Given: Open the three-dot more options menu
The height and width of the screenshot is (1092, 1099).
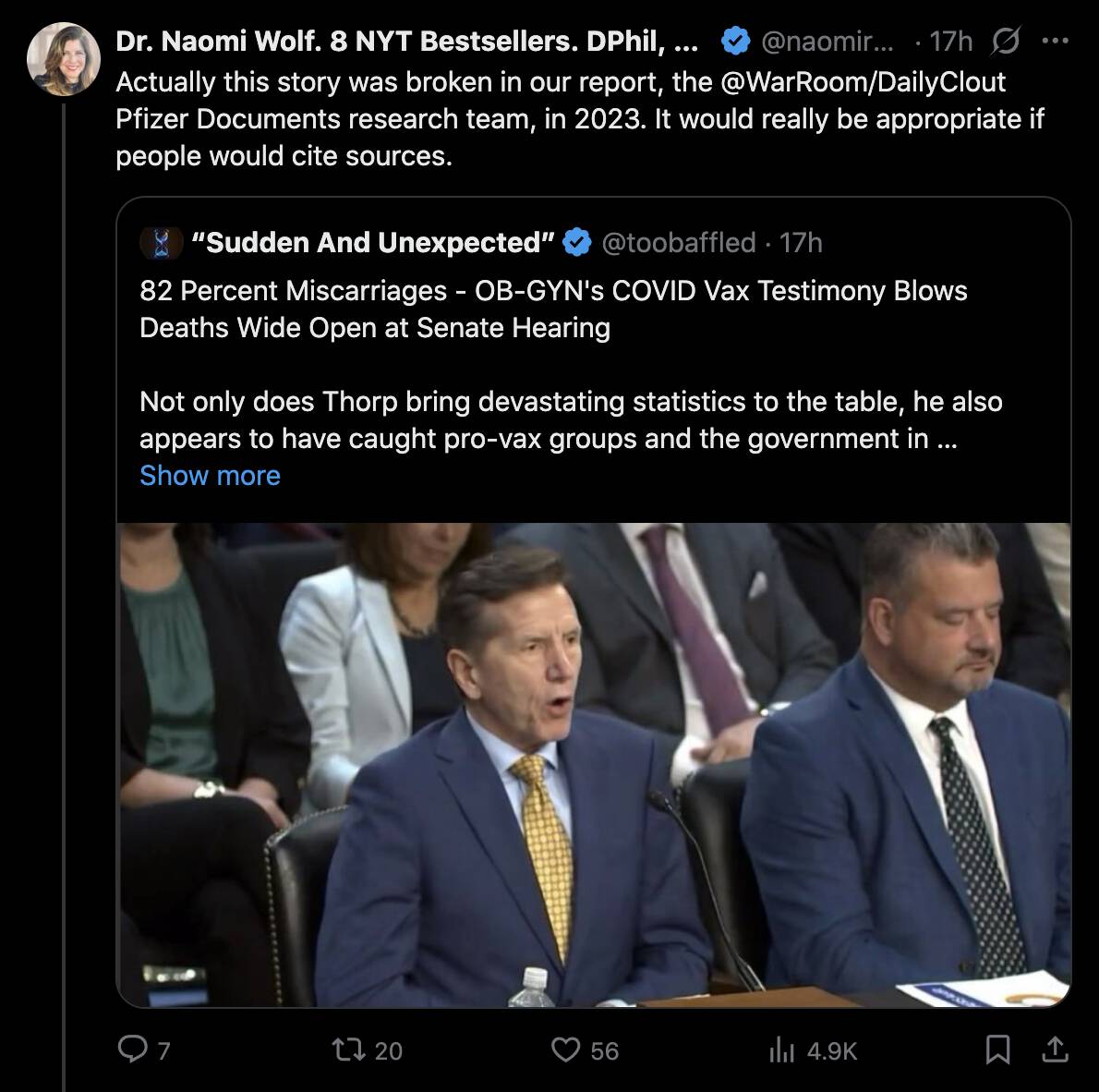Looking at the screenshot, I should point(1055,41).
